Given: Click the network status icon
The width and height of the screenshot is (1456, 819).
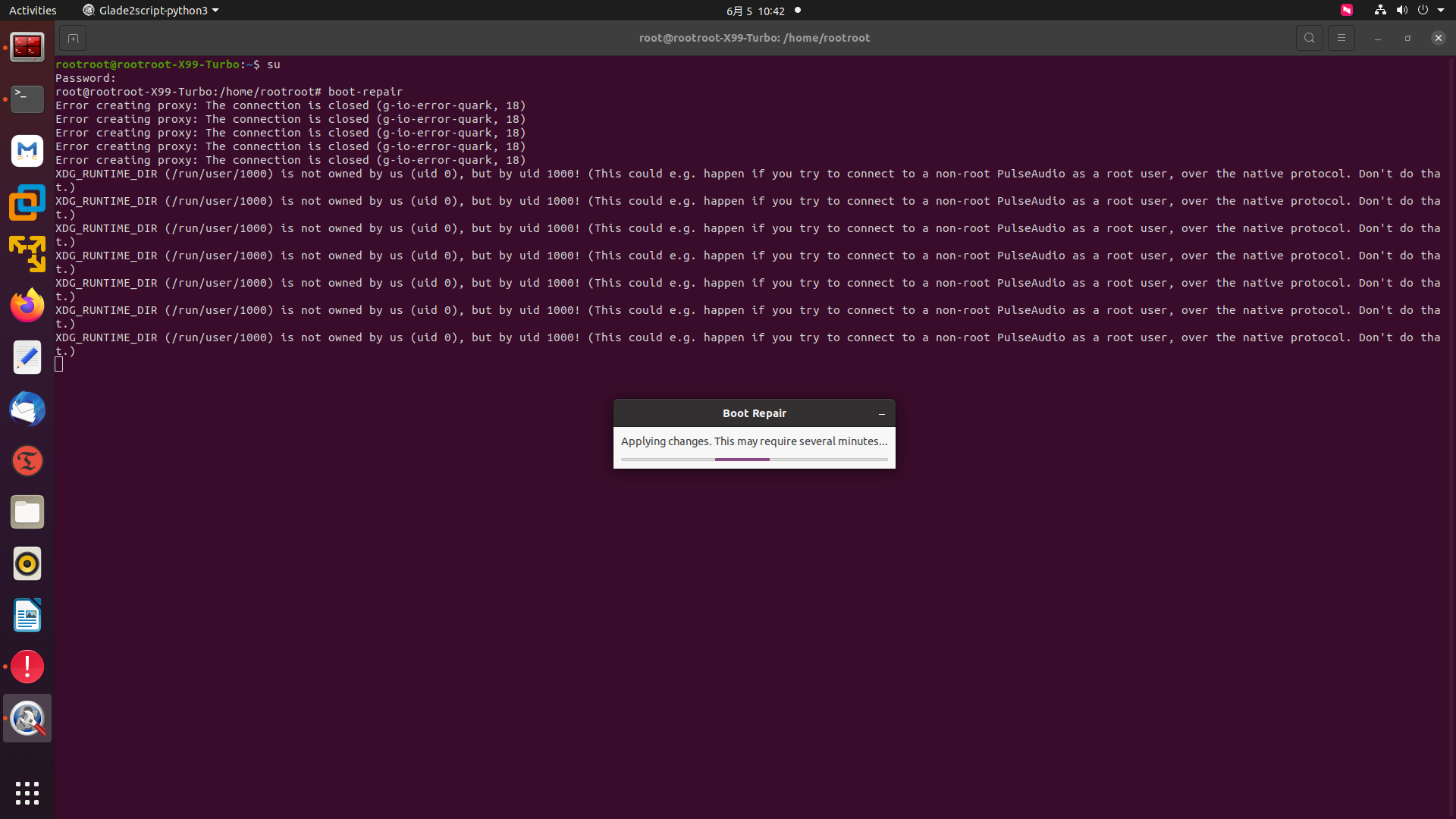Looking at the screenshot, I should tap(1380, 11).
